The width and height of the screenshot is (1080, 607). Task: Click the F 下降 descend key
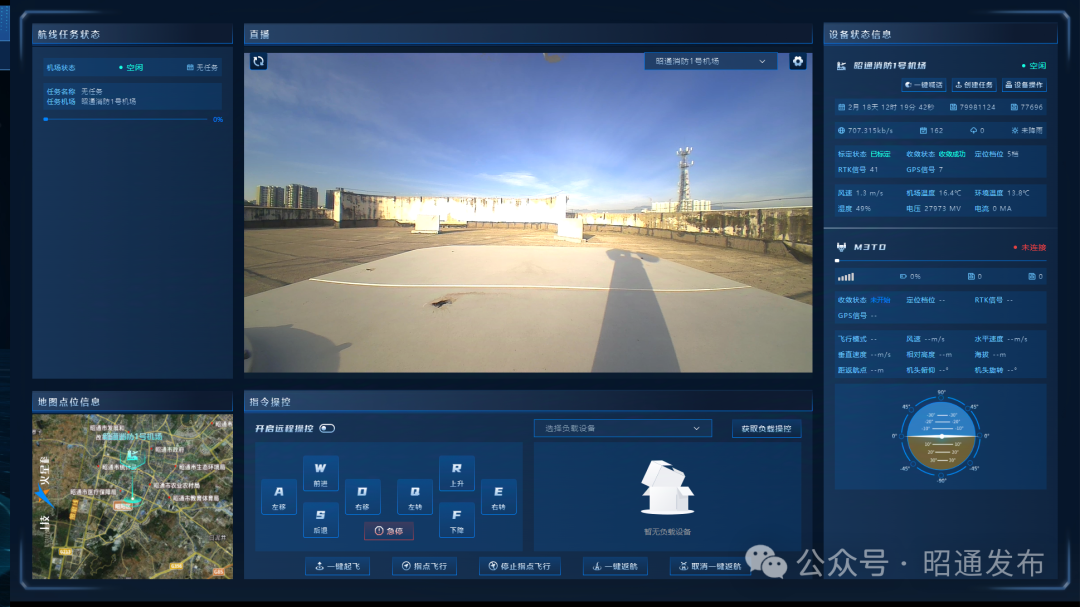(457, 520)
